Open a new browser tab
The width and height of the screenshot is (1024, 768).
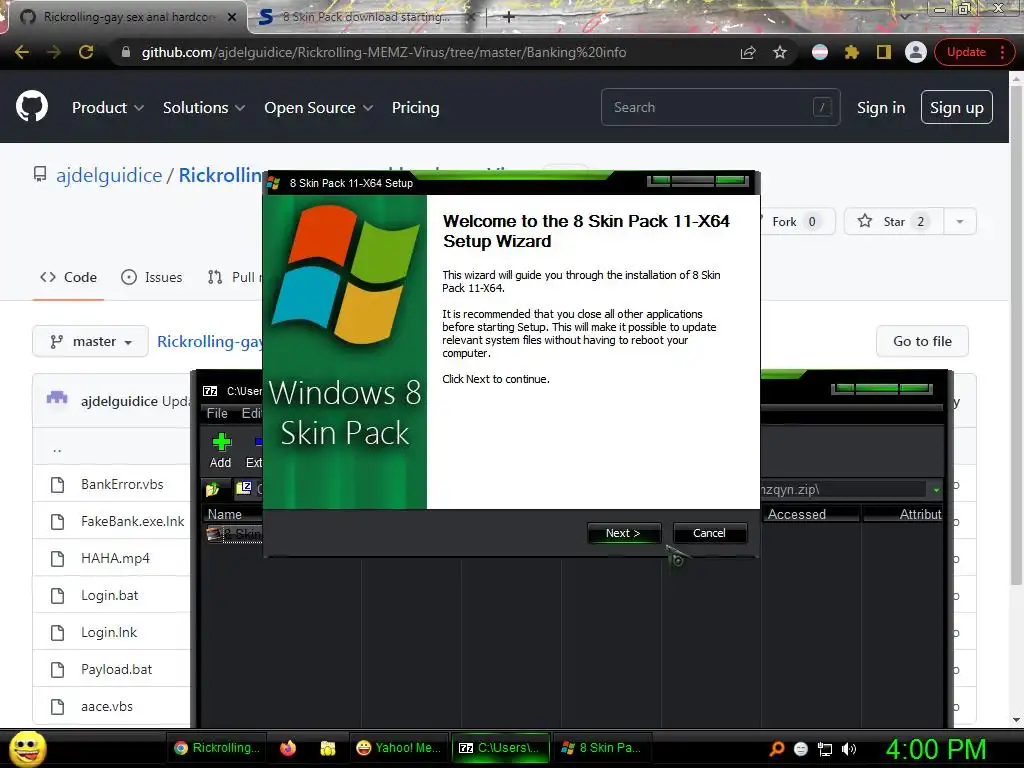(x=509, y=17)
